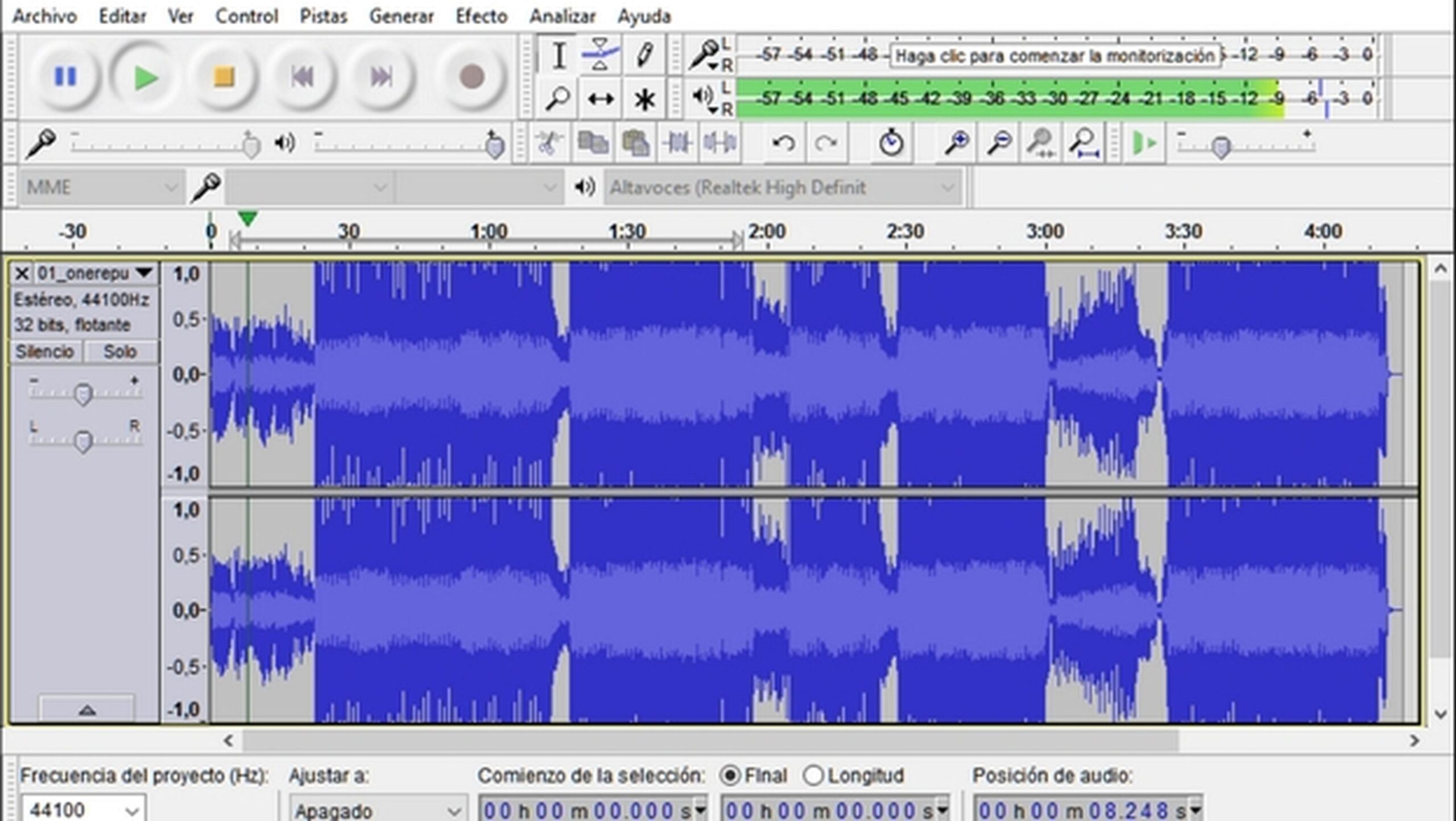
Task: Open the Generar menu
Action: 401,16
